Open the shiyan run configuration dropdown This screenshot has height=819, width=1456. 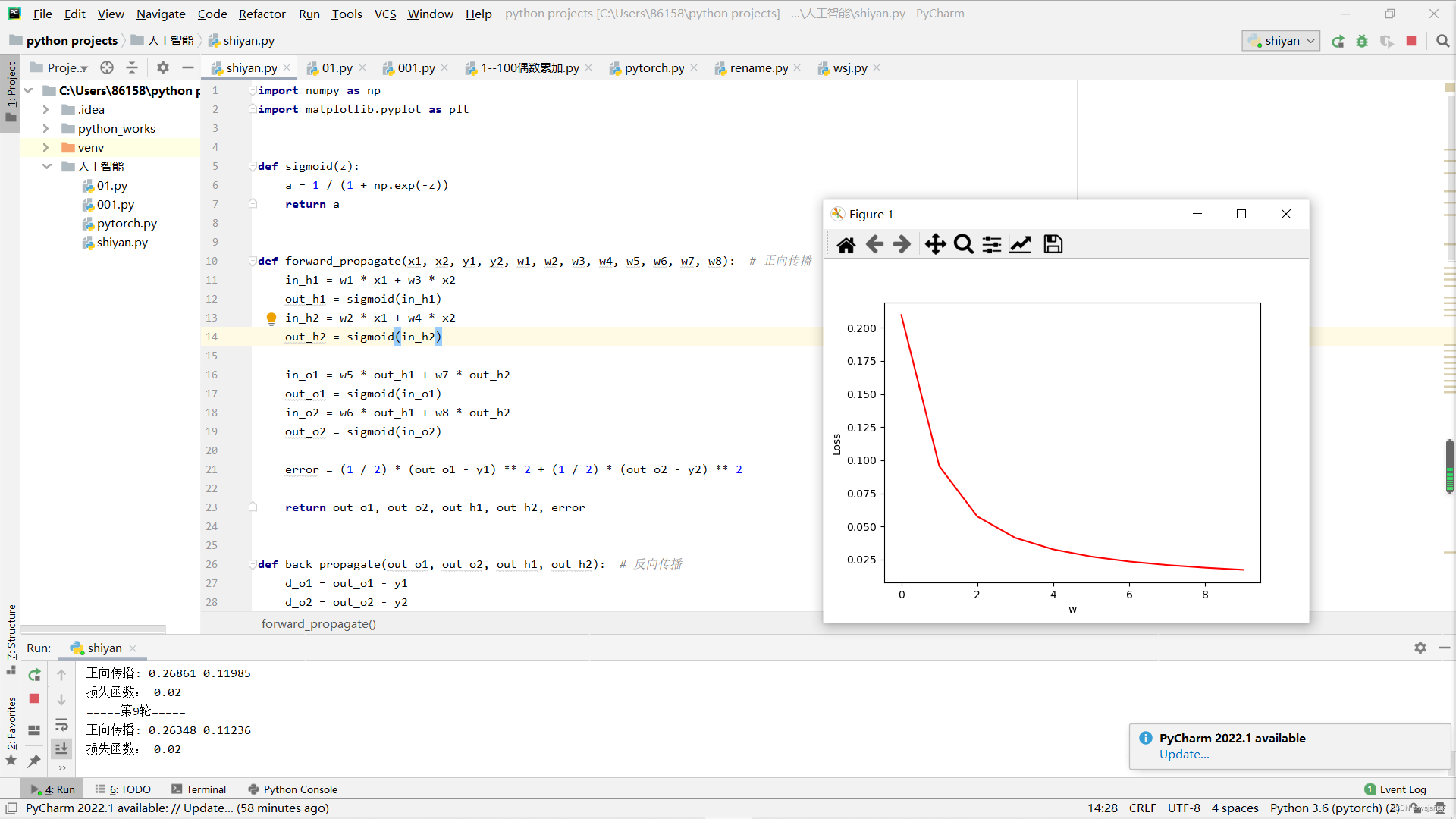(1282, 41)
